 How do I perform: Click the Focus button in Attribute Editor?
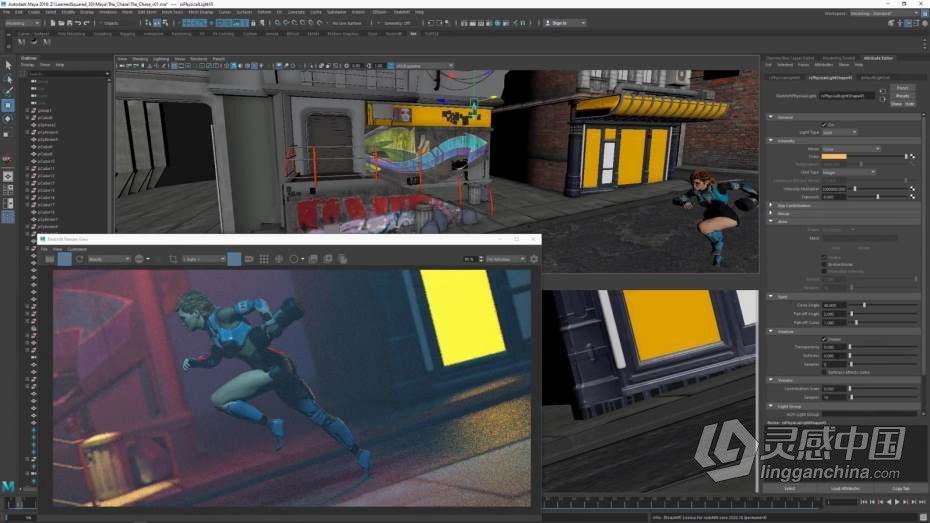click(903, 88)
